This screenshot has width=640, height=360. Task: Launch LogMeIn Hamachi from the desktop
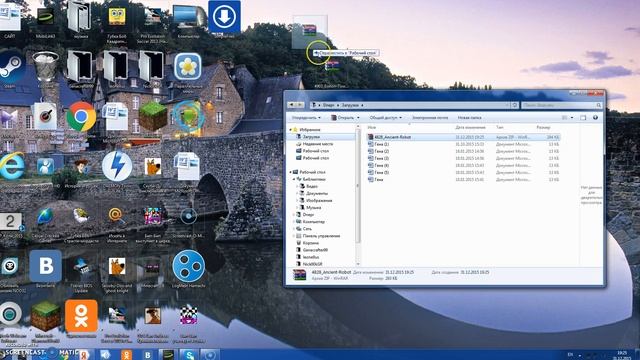[x=188, y=266]
